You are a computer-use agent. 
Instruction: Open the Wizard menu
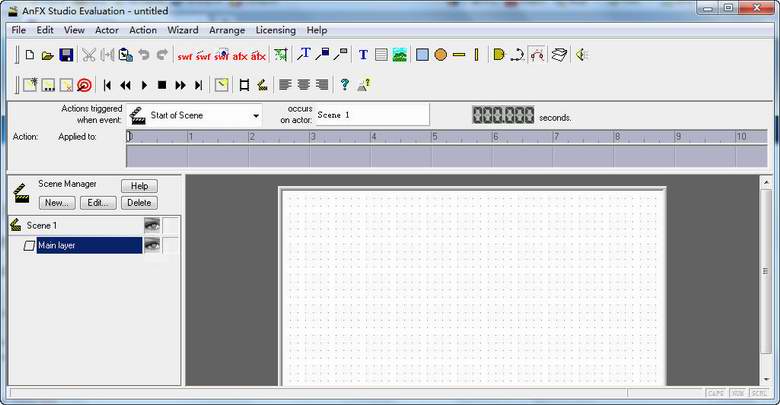click(183, 30)
